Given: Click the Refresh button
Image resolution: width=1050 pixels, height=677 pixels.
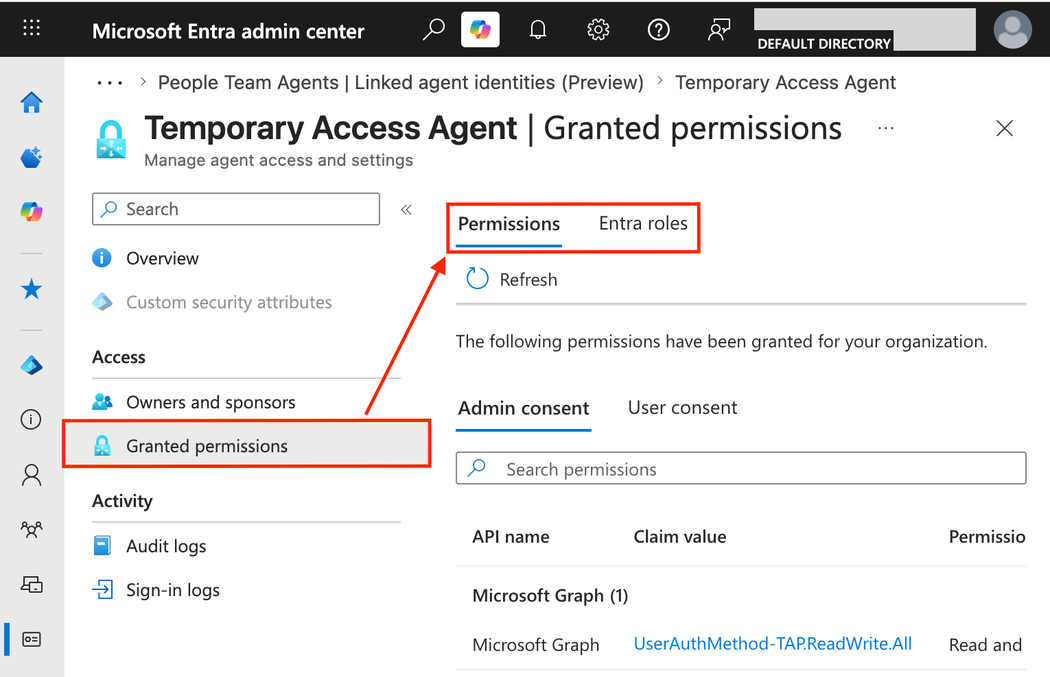Looking at the screenshot, I should click(x=512, y=279).
